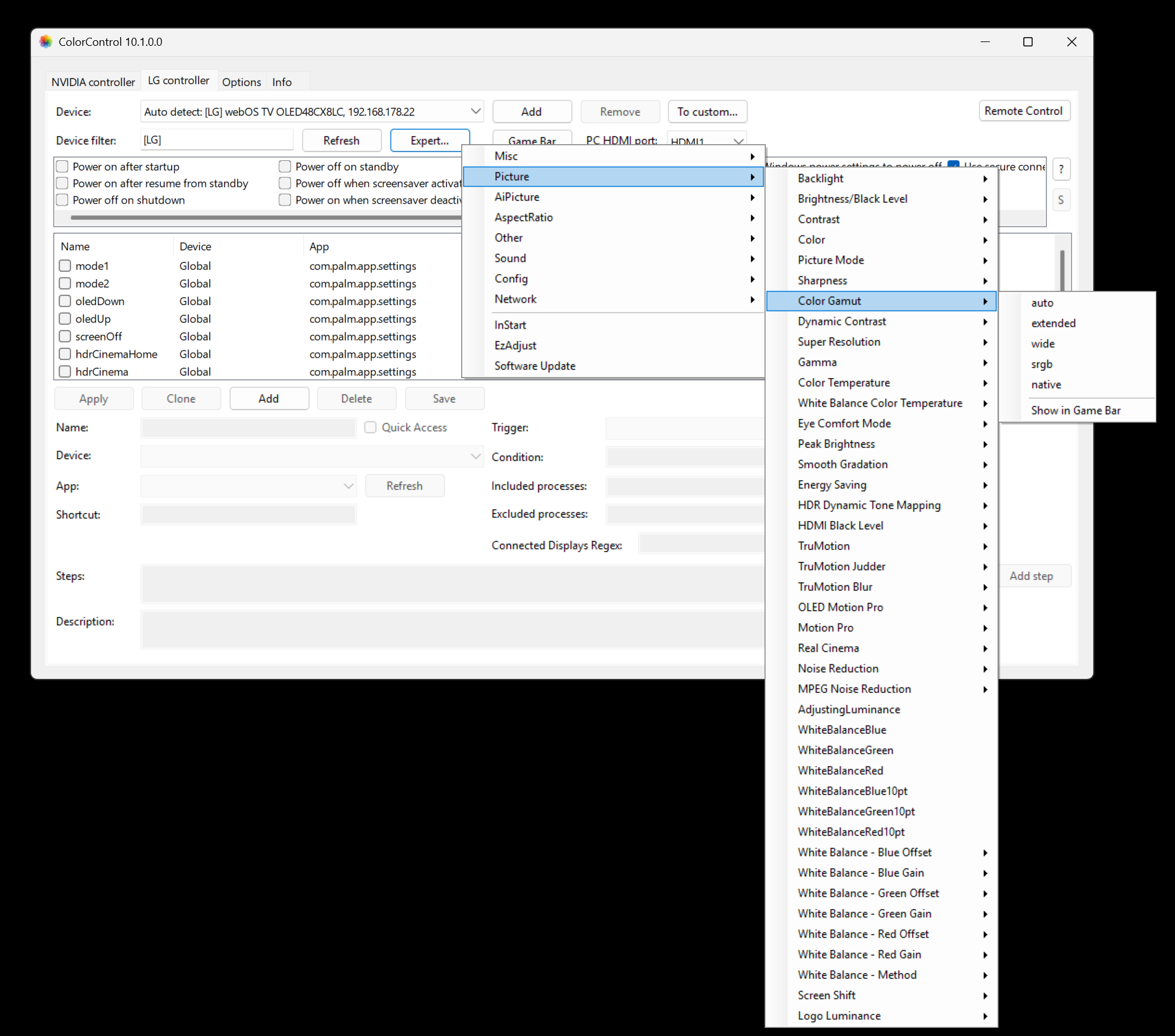Select the EzAdjust menu entry
This screenshot has width=1175, height=1036.
(614, 345)
